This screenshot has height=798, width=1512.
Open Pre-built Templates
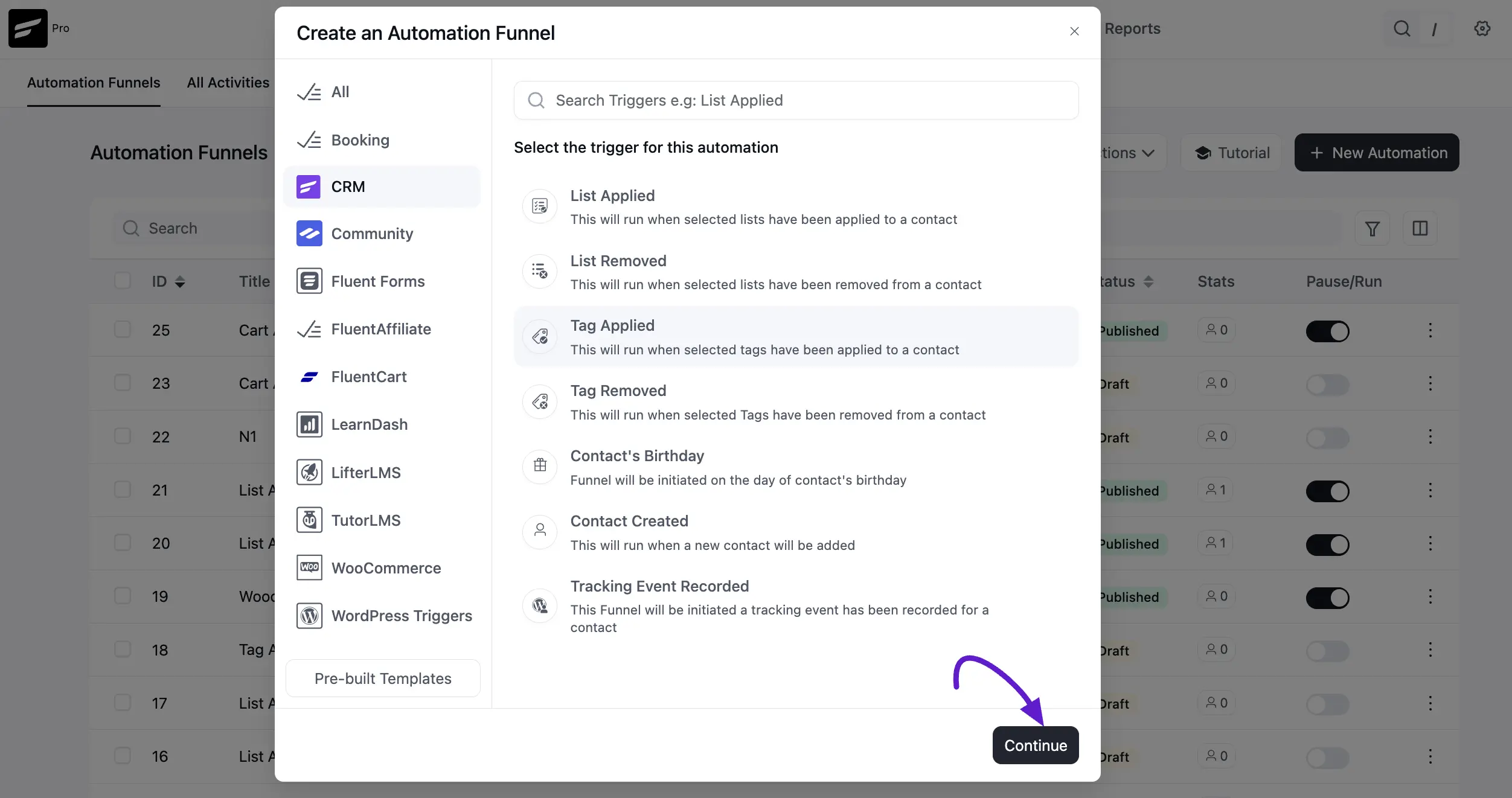click(x=383, y=678)
